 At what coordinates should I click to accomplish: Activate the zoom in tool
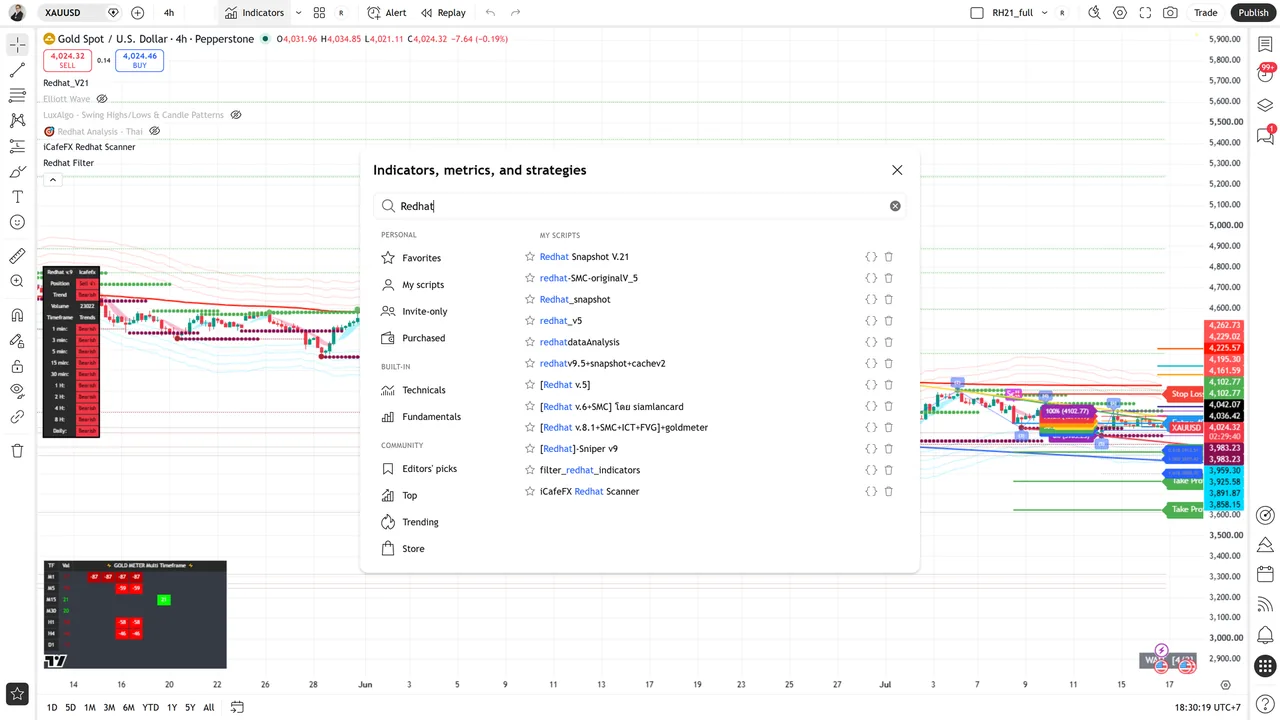(17, 281)
